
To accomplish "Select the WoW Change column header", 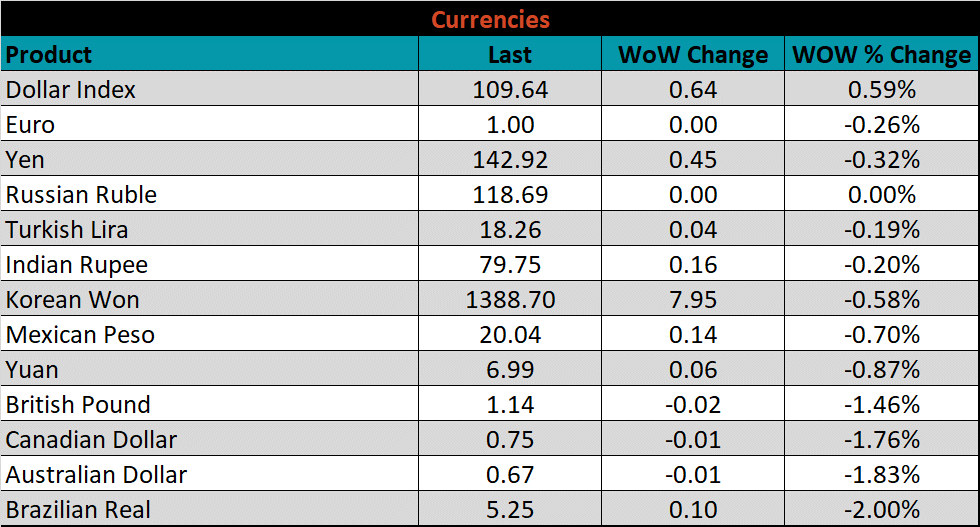I will pyautogui.click(x=693, y=54).
